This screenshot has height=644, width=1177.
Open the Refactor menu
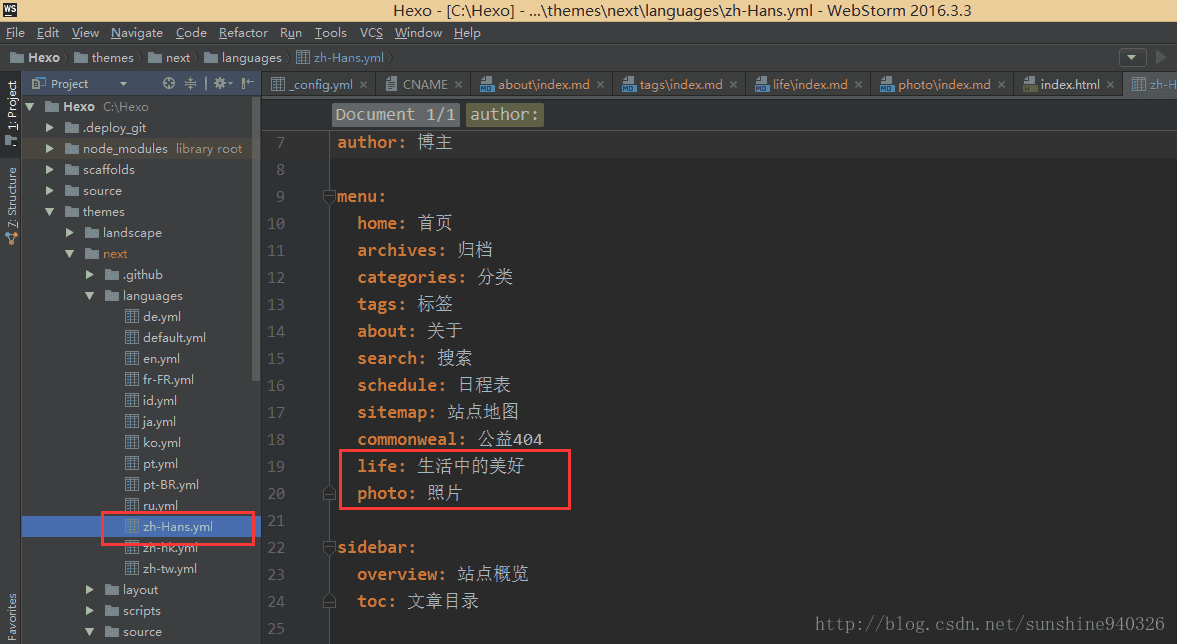click(243, 33)
